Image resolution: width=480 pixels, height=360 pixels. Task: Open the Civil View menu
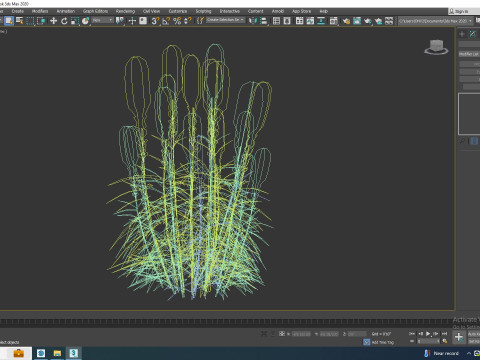(151, 11)
